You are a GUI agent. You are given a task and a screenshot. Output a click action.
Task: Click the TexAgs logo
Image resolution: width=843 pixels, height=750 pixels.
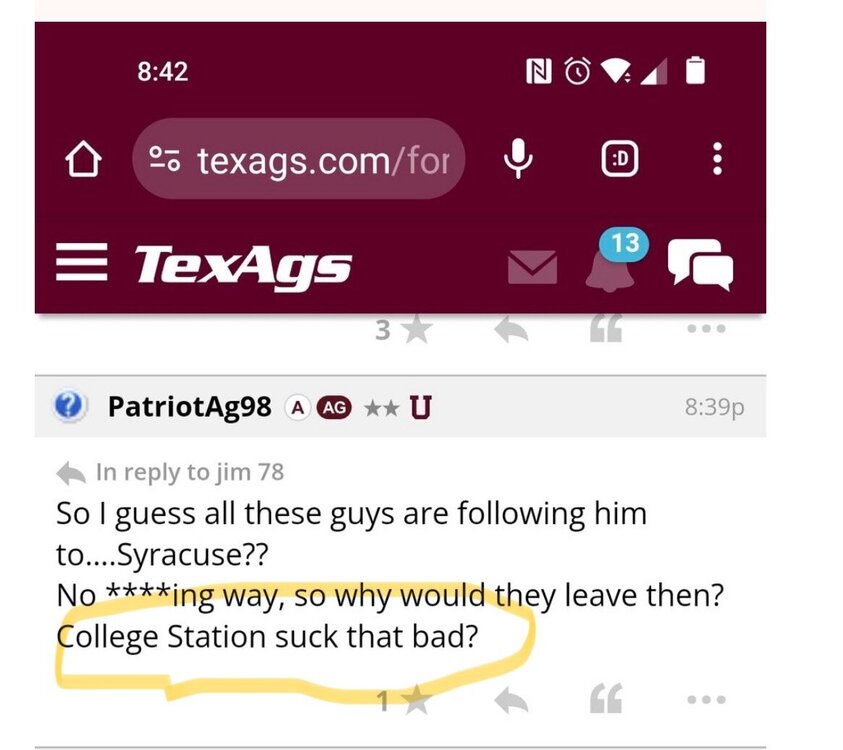pos(242,266)
